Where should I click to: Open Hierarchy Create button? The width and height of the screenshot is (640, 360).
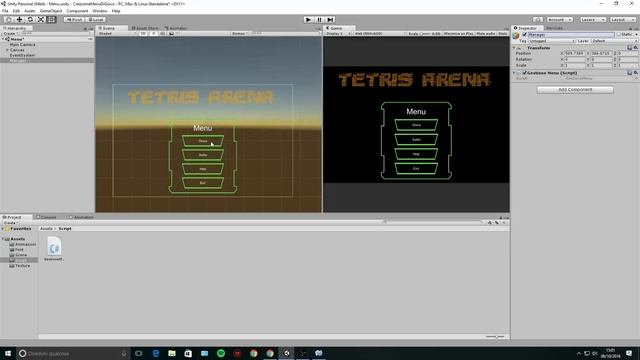pos(10,33)
